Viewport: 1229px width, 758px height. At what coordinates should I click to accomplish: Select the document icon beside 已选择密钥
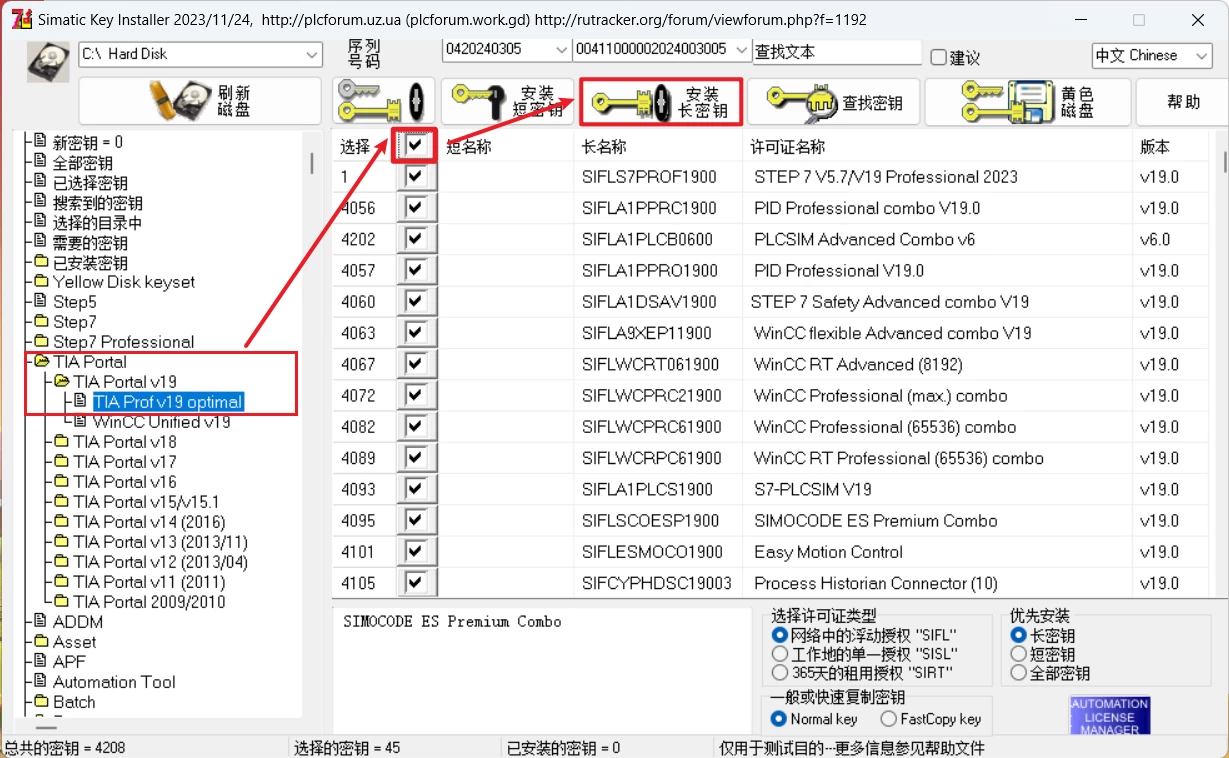click(x=40, y=182)
